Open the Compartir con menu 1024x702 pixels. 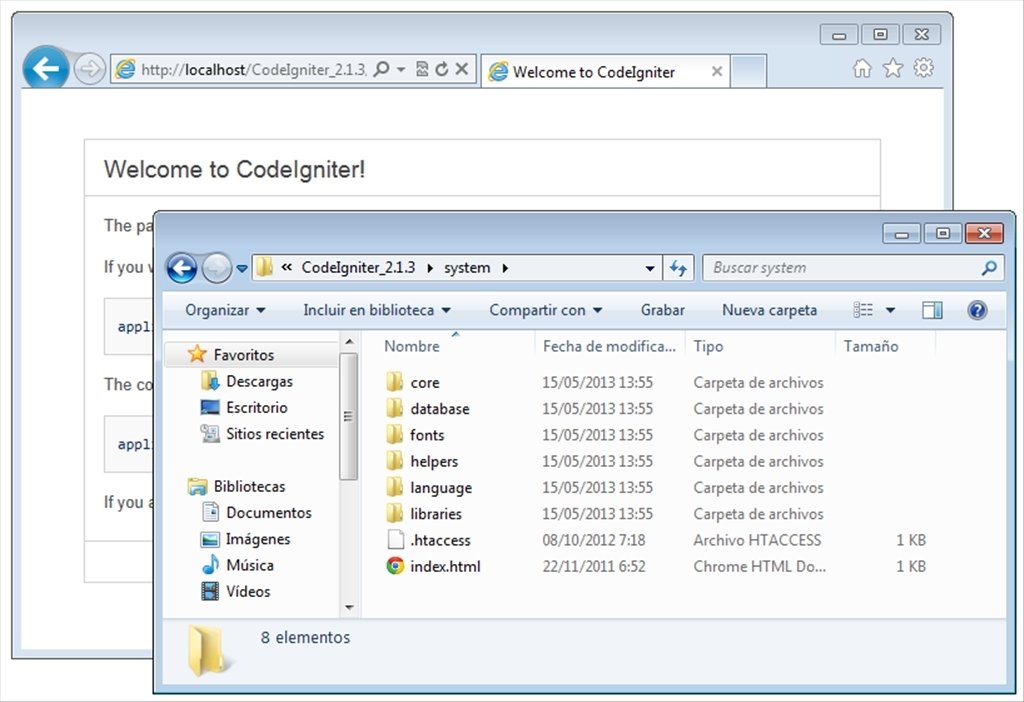(545, 310)
